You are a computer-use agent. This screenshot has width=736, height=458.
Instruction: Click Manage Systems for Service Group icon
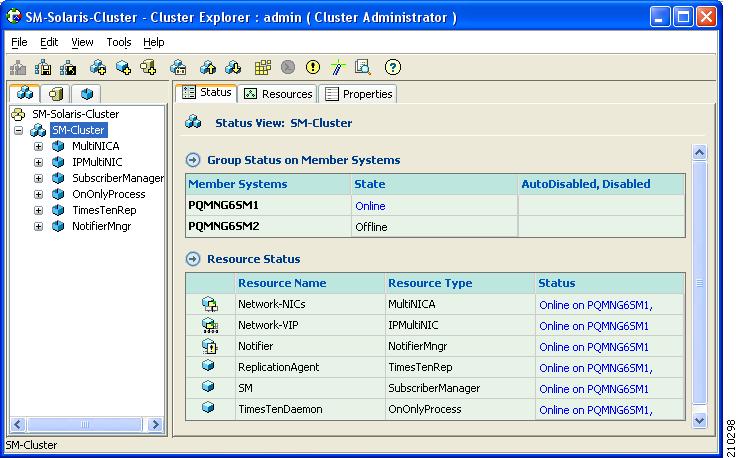pyautogui.click(x=178, y=68)
